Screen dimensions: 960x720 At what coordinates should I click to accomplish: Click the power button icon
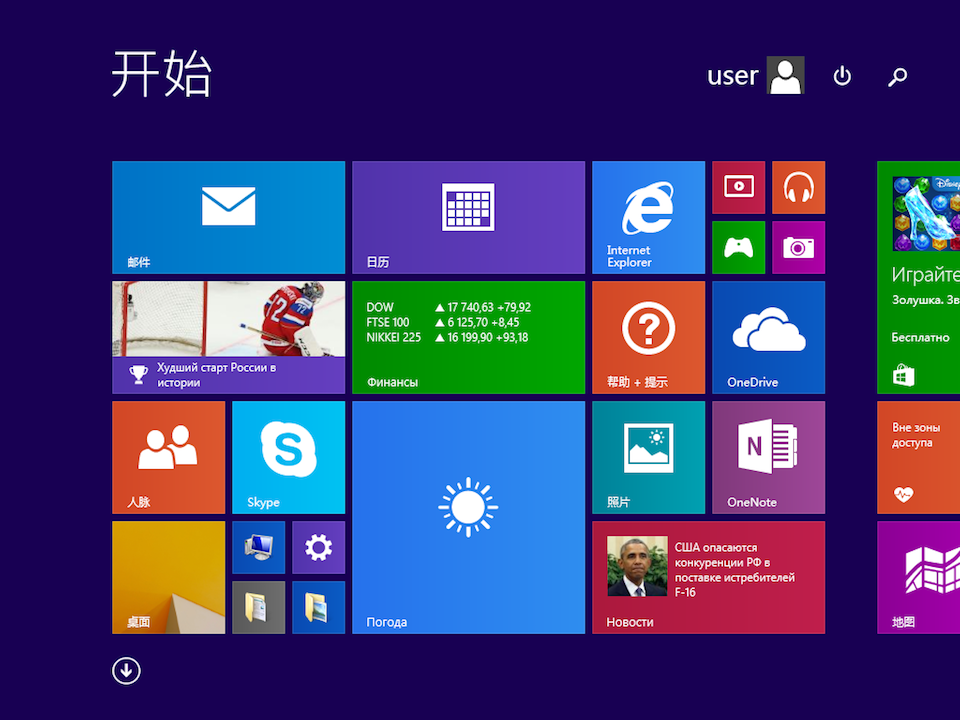842,76
